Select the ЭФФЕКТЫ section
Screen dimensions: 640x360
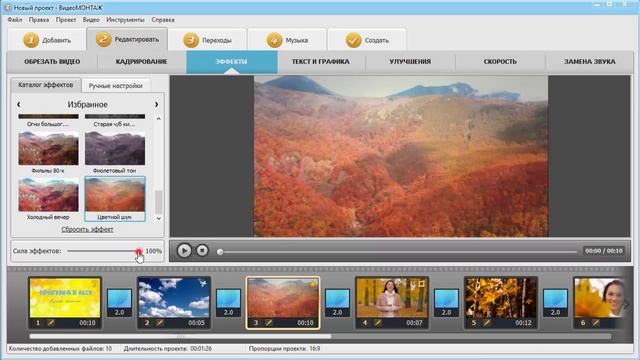pyautogui.click(x=232, y=62)
